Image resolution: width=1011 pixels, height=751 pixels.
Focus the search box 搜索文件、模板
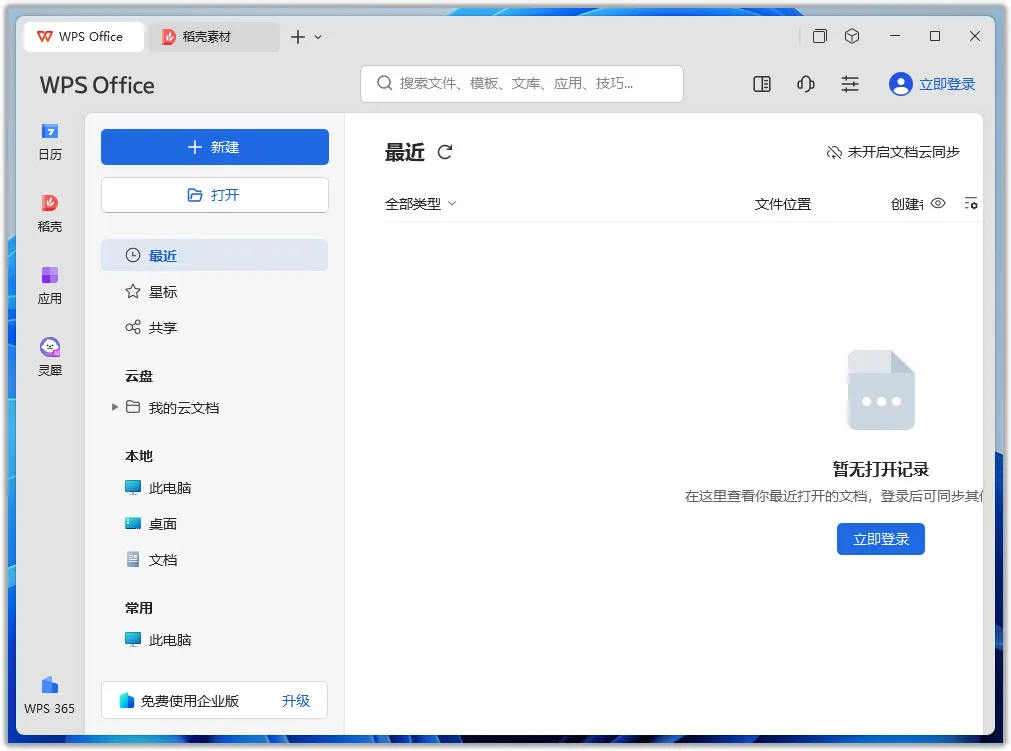522,84
